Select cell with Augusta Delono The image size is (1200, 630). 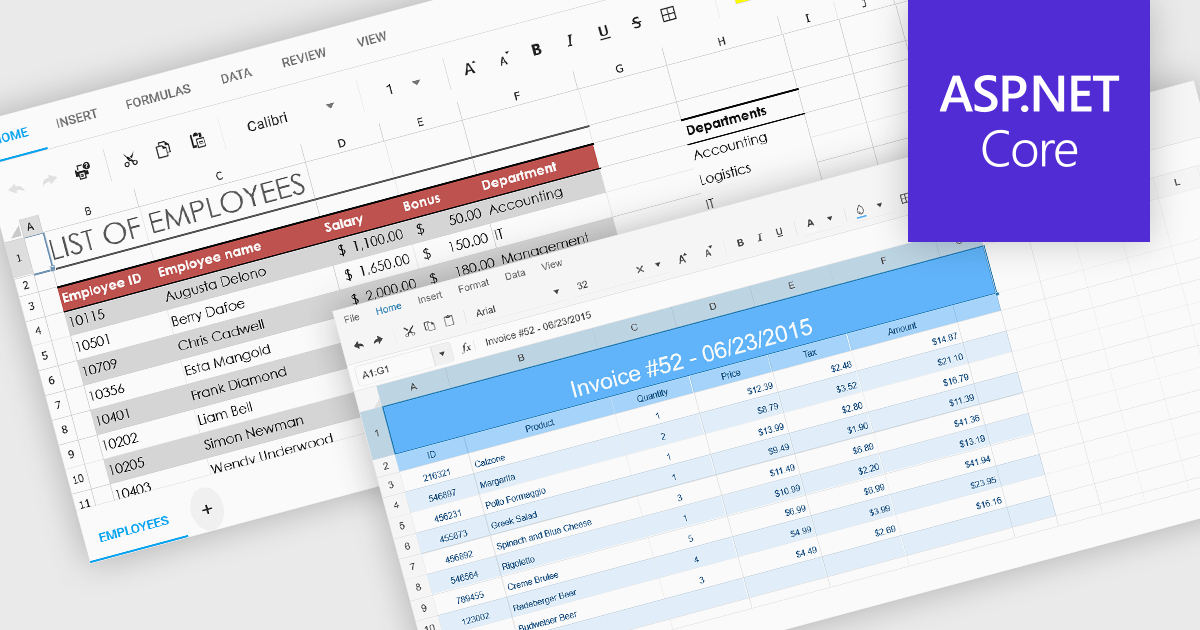[x=216, y=286]
